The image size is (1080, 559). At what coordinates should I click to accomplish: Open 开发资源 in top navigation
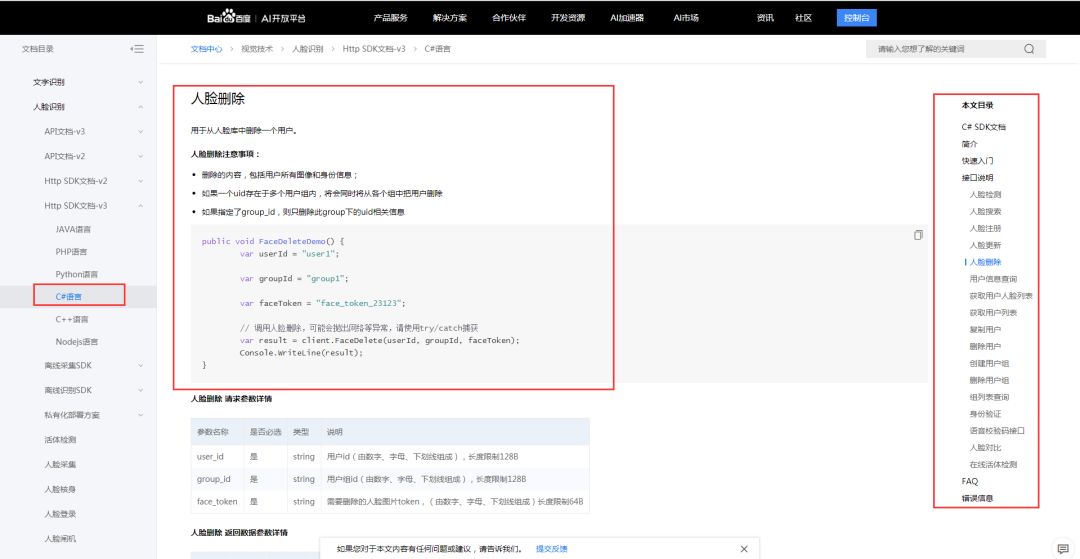567,18
